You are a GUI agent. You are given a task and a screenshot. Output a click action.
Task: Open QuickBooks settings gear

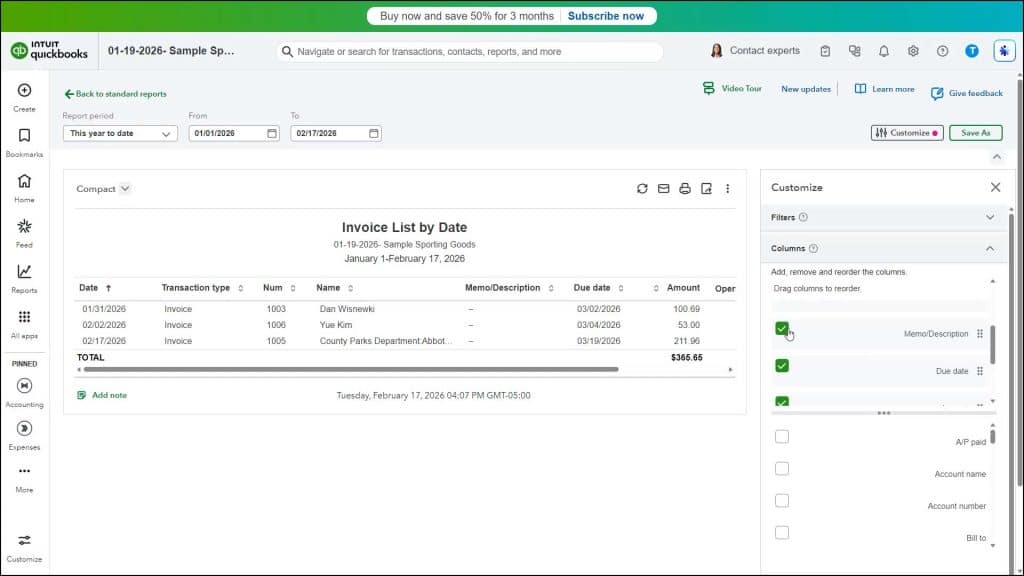pyautogui.click(x=912, y=50)
